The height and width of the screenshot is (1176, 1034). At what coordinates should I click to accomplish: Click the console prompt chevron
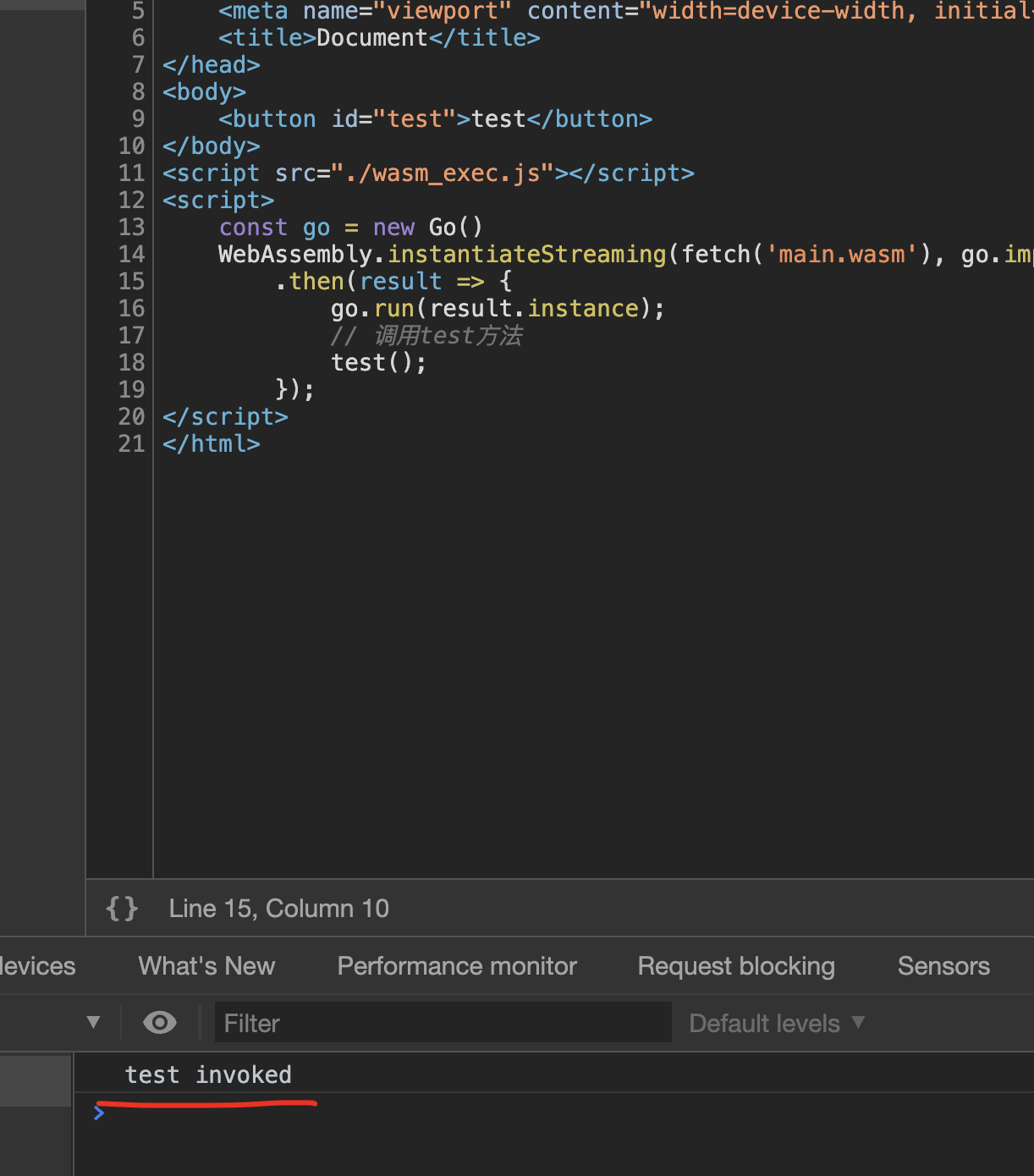point(99,1113)
